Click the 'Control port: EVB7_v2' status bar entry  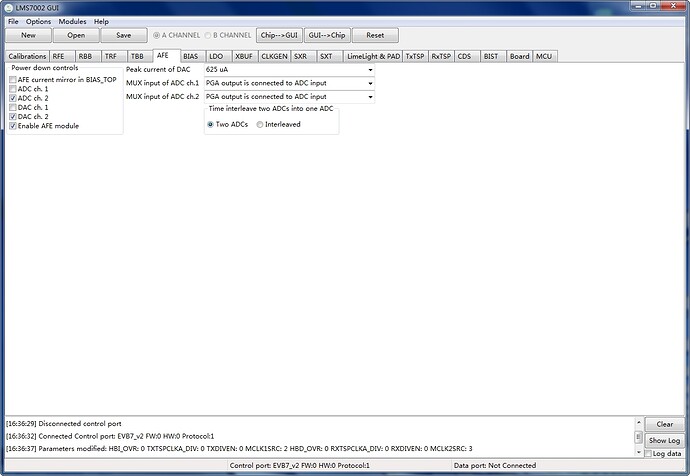(300, 465)
